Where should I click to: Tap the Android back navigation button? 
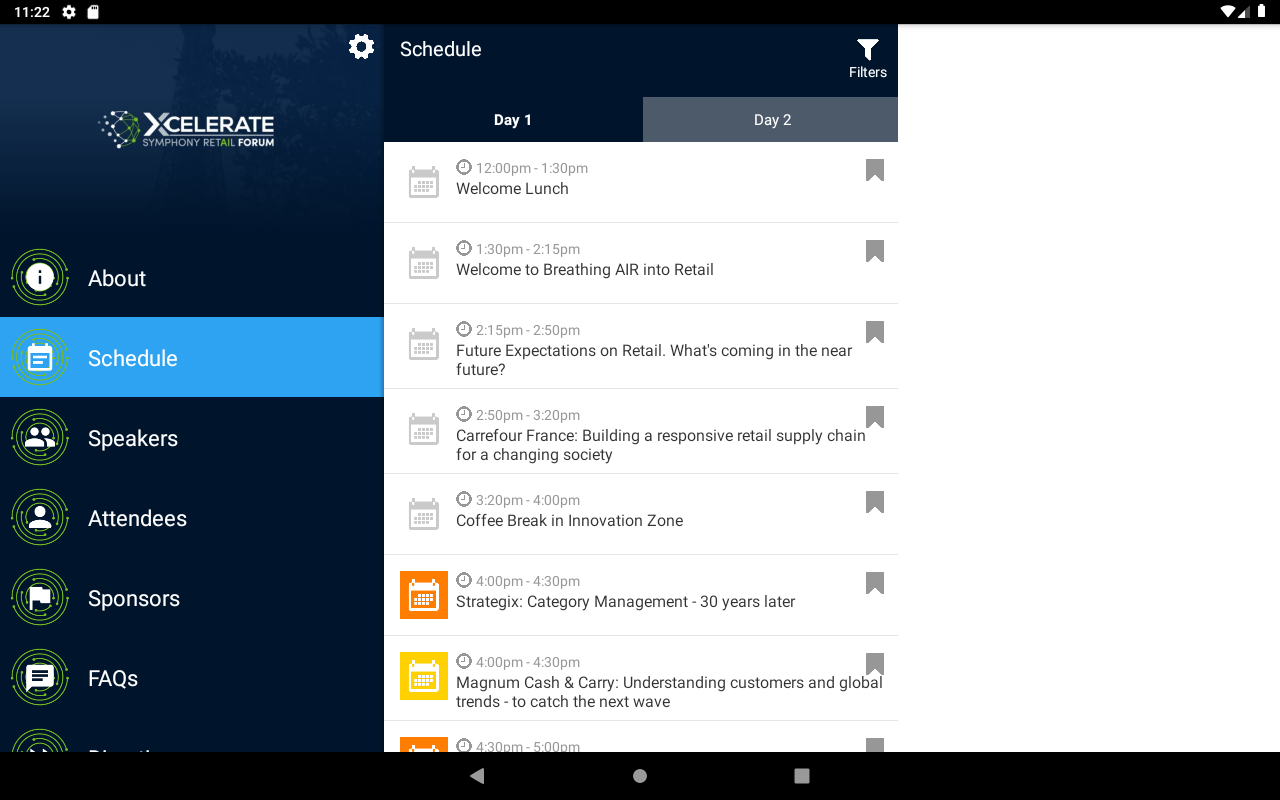[477, 776]
